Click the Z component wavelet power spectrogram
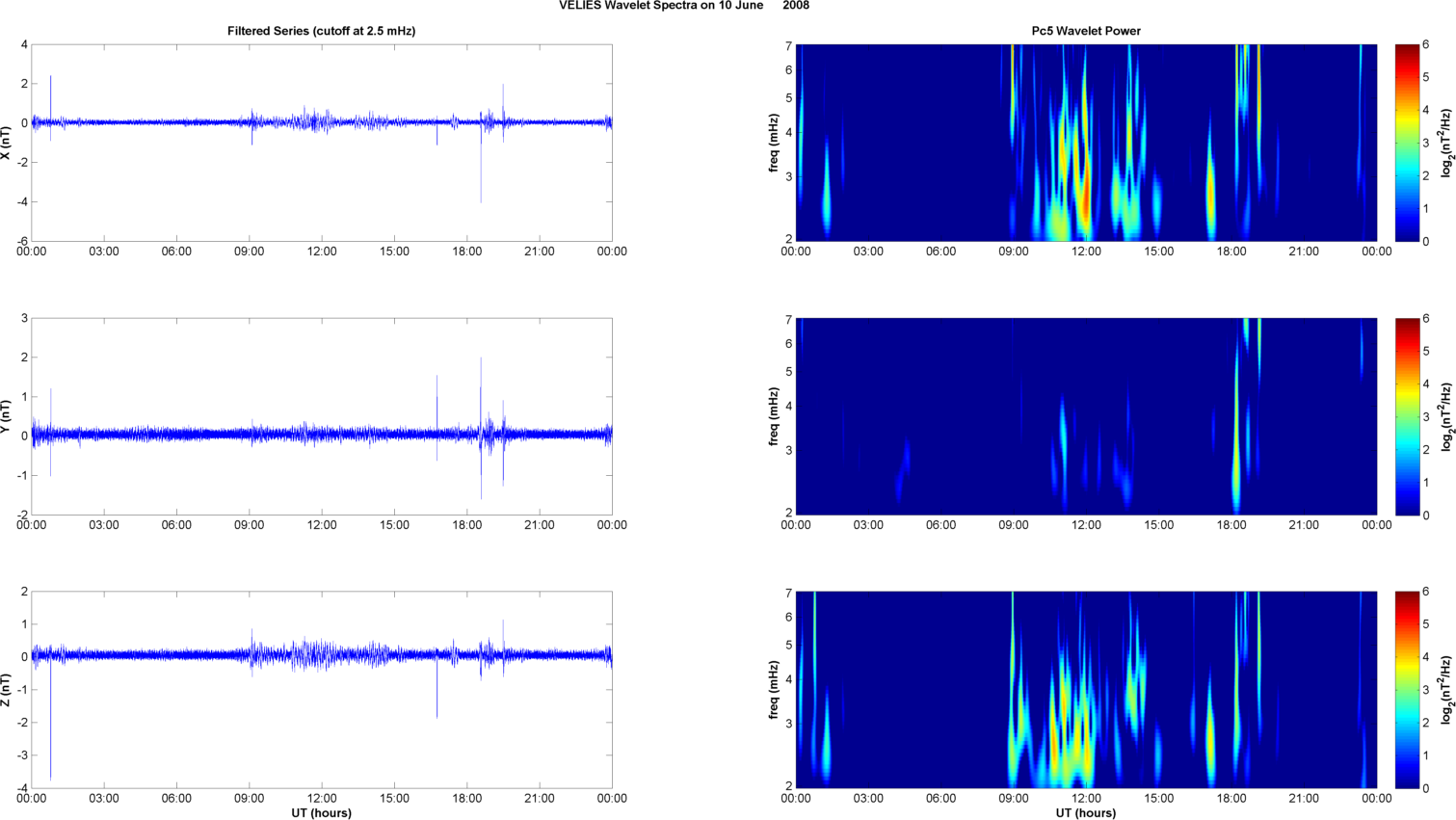This screenshot has height=820, width=1456. coord(1086,690)
